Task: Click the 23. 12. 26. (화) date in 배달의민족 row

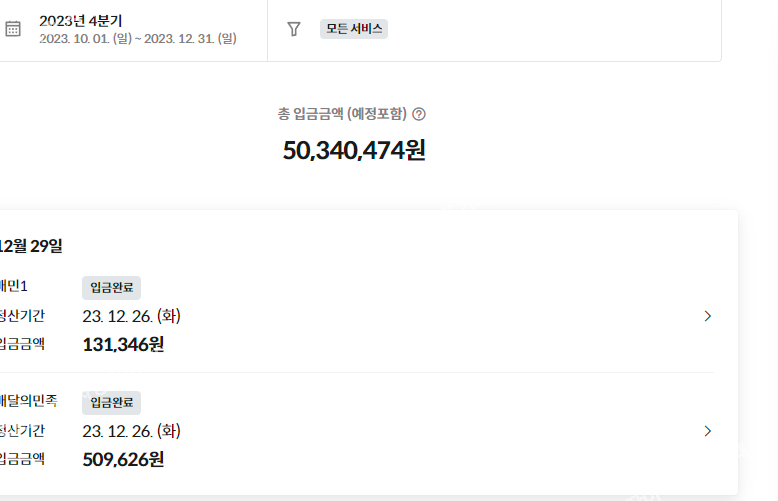Action: (131, 431)
